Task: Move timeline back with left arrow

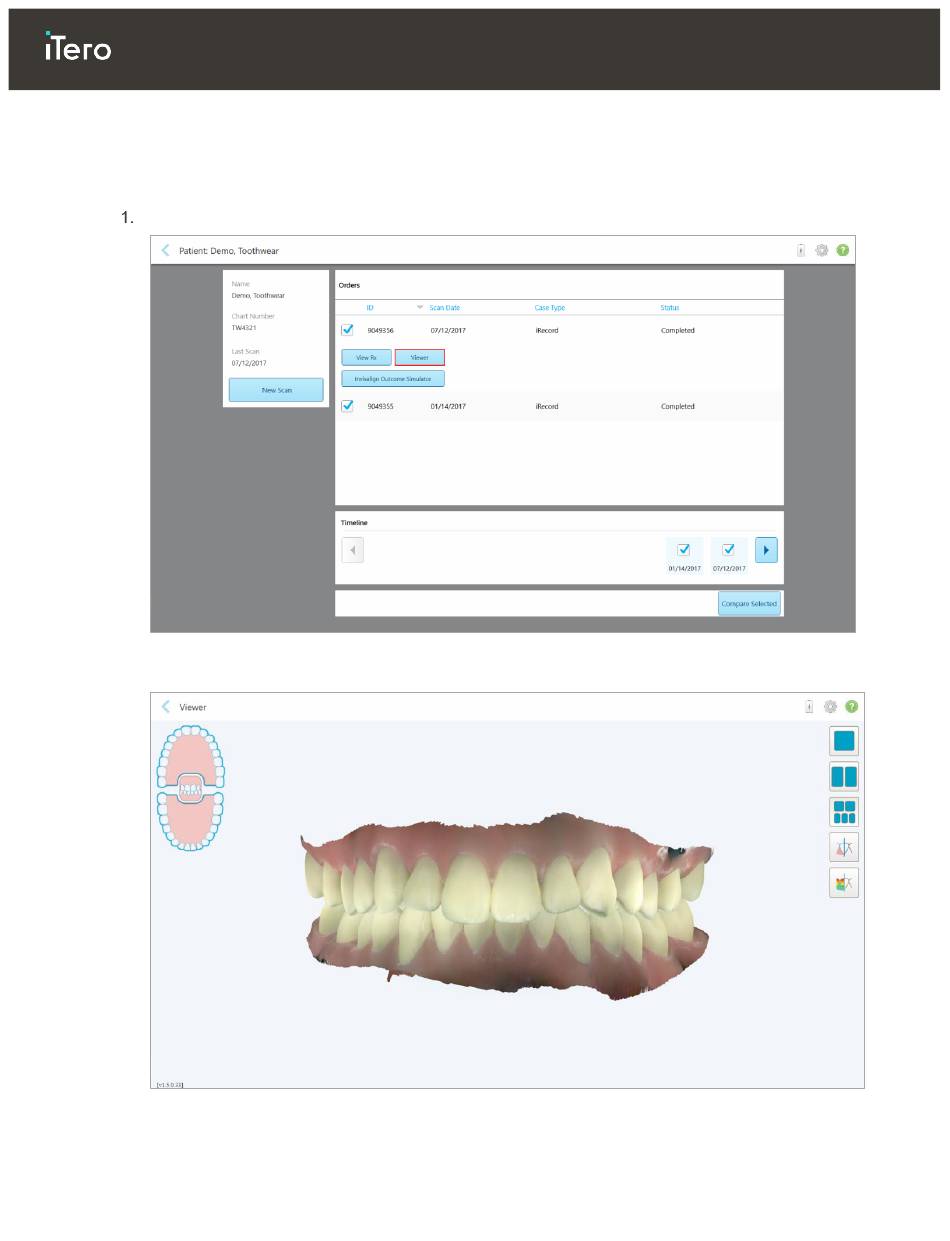Action: pyautogui.click(x=353, y=550)
